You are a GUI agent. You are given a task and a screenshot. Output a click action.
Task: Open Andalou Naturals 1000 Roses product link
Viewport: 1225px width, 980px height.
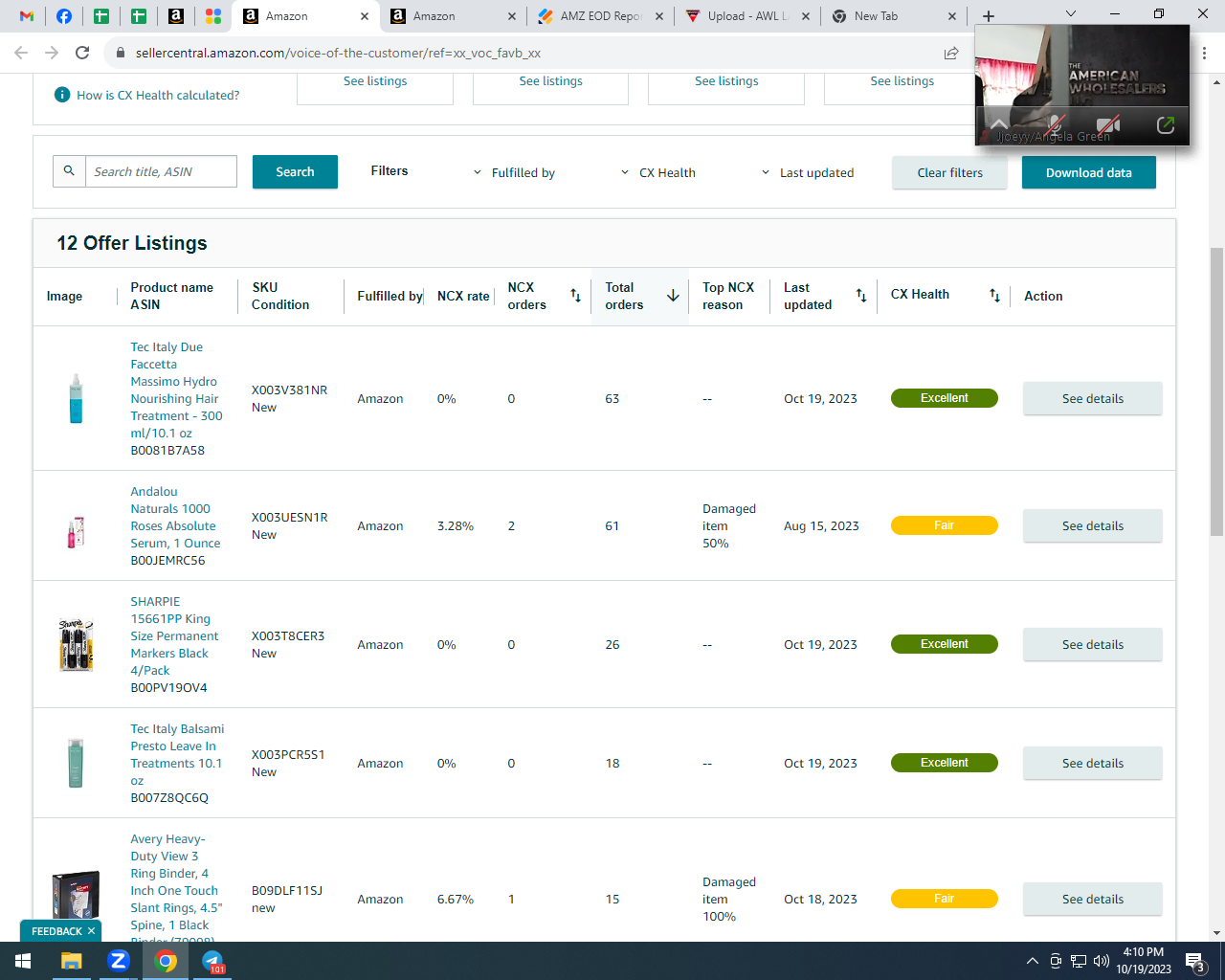point(175,517)
